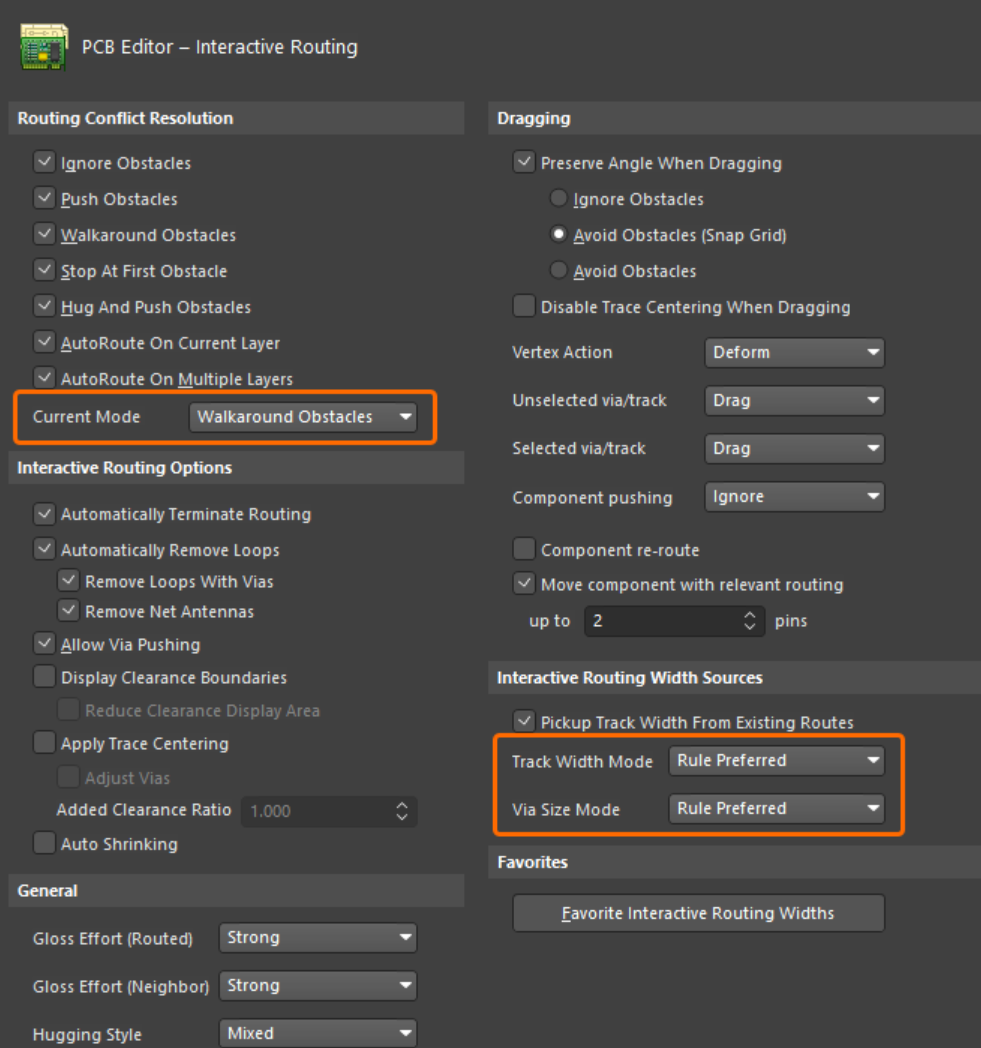Open the Current Mode dropdown
The image size is (981, 1048).
point(303,417)
